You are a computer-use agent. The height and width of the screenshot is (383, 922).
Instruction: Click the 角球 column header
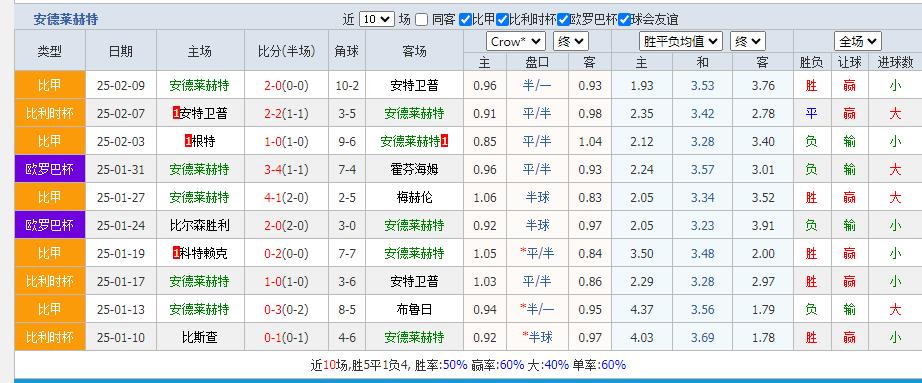tap(347, 51)
